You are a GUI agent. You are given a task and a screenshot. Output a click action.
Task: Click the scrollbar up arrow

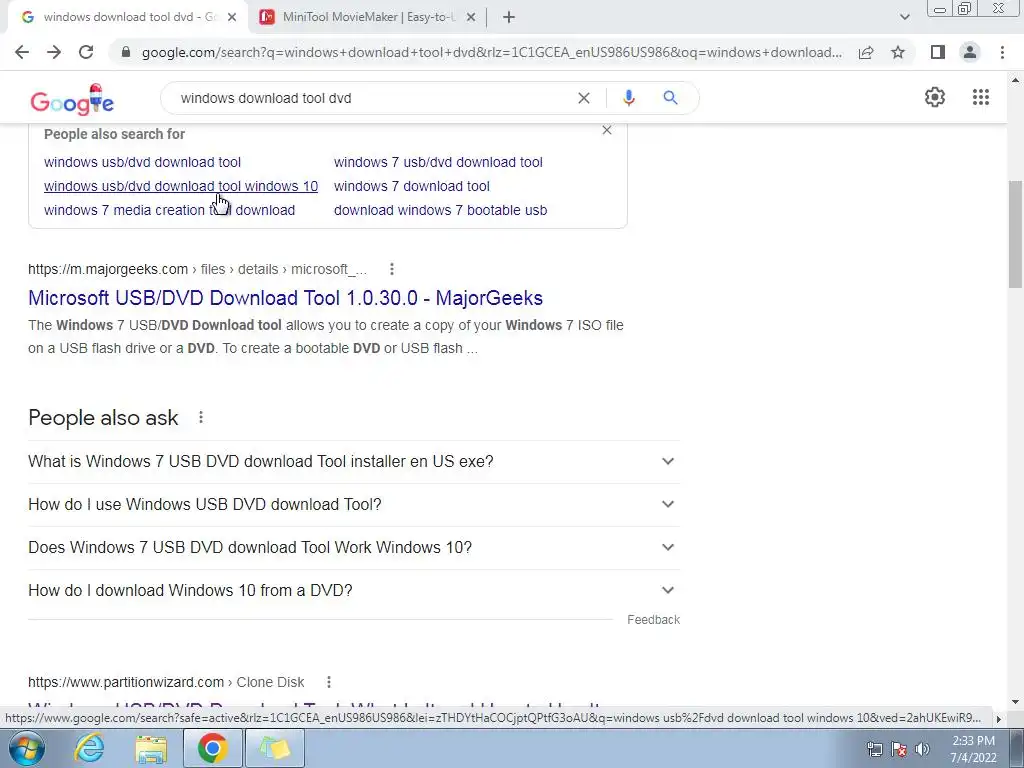tap(1015, 80)
